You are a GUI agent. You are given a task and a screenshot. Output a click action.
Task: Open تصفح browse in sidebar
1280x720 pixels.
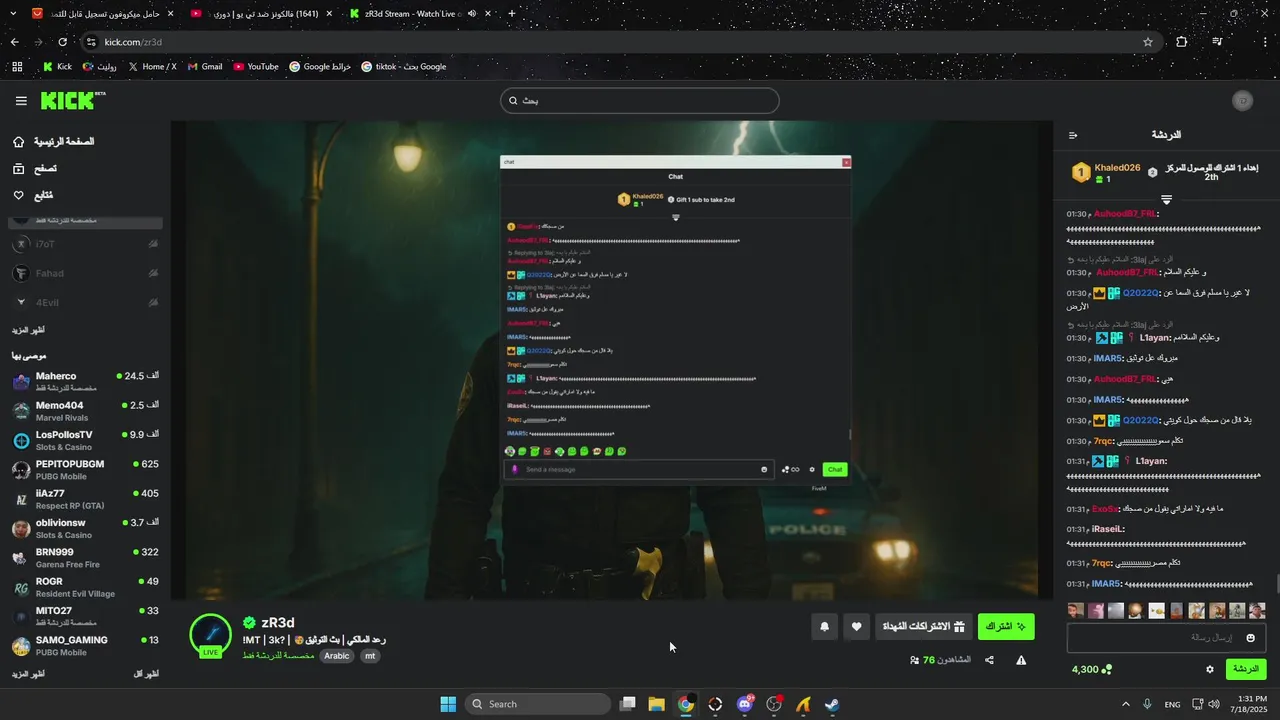pyautogui.click(x=35, y=169)
